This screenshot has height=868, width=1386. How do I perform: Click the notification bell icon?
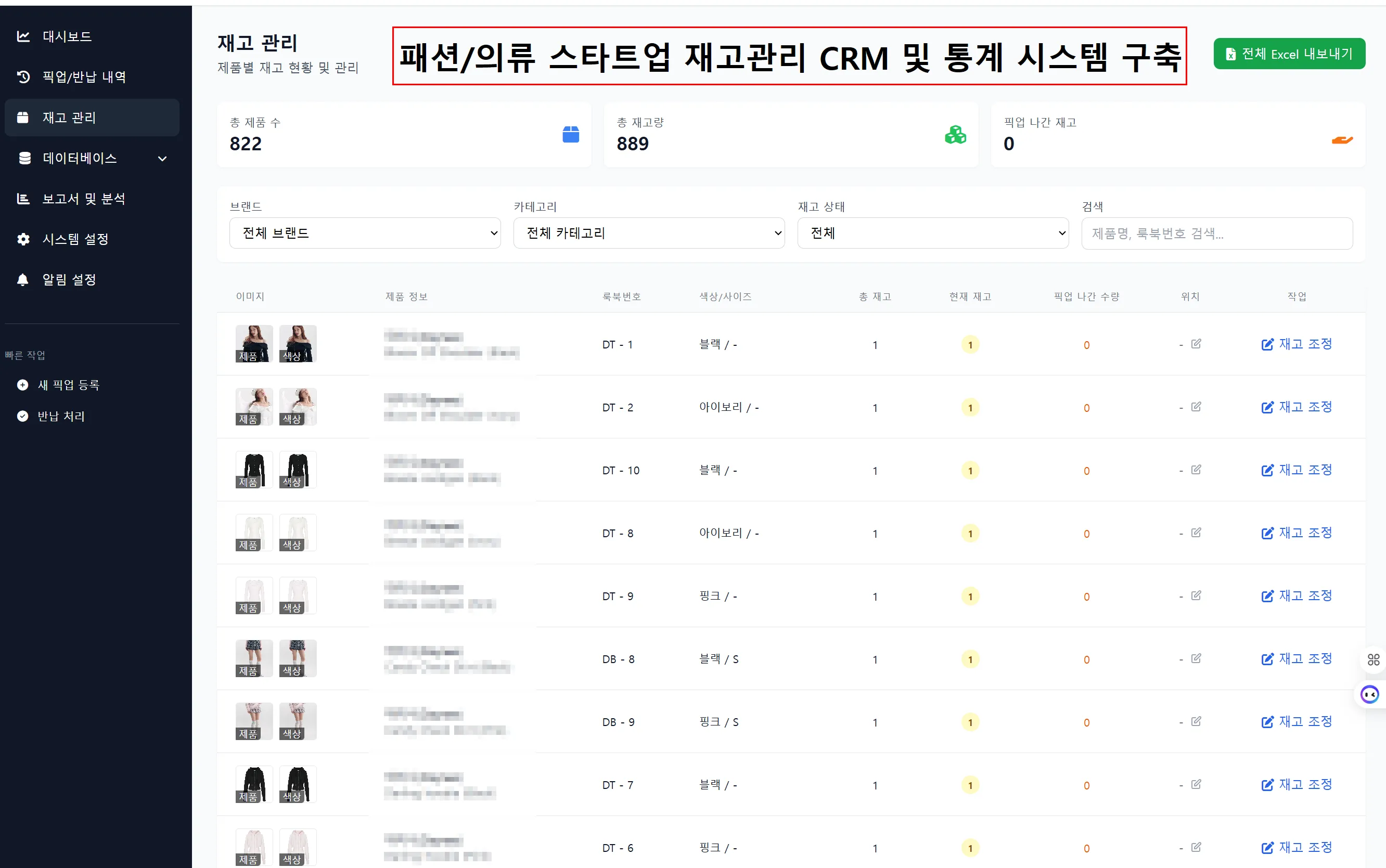click(x=22, y=280)
